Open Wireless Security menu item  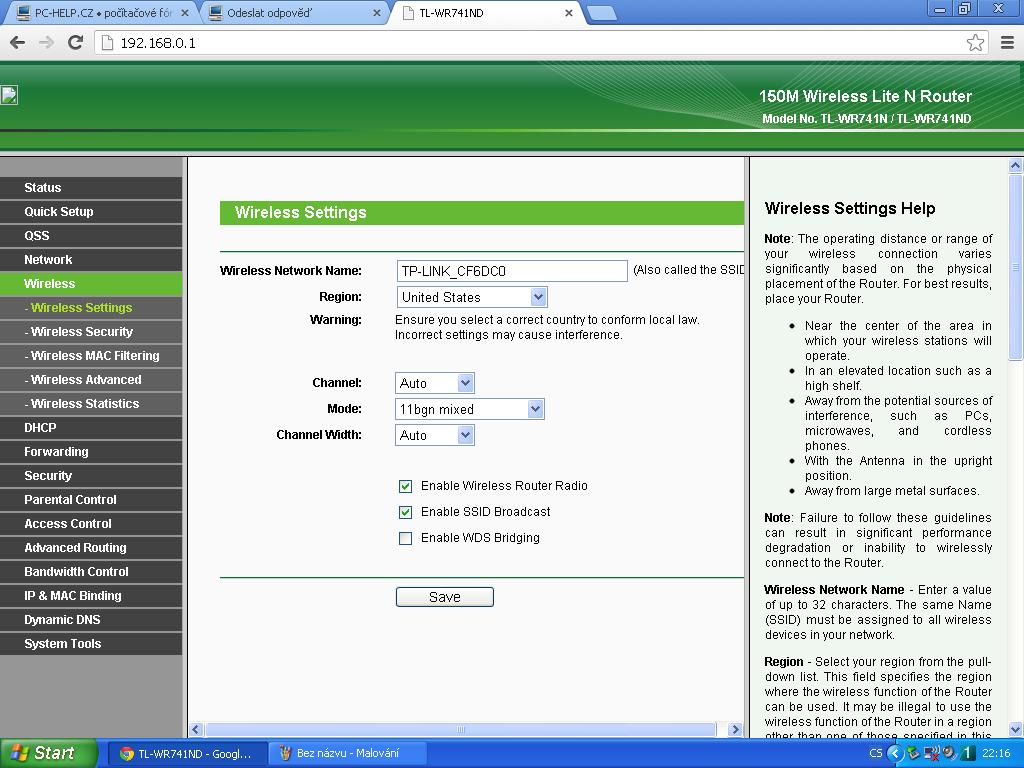pyautogui.click(x=81, y=332)
